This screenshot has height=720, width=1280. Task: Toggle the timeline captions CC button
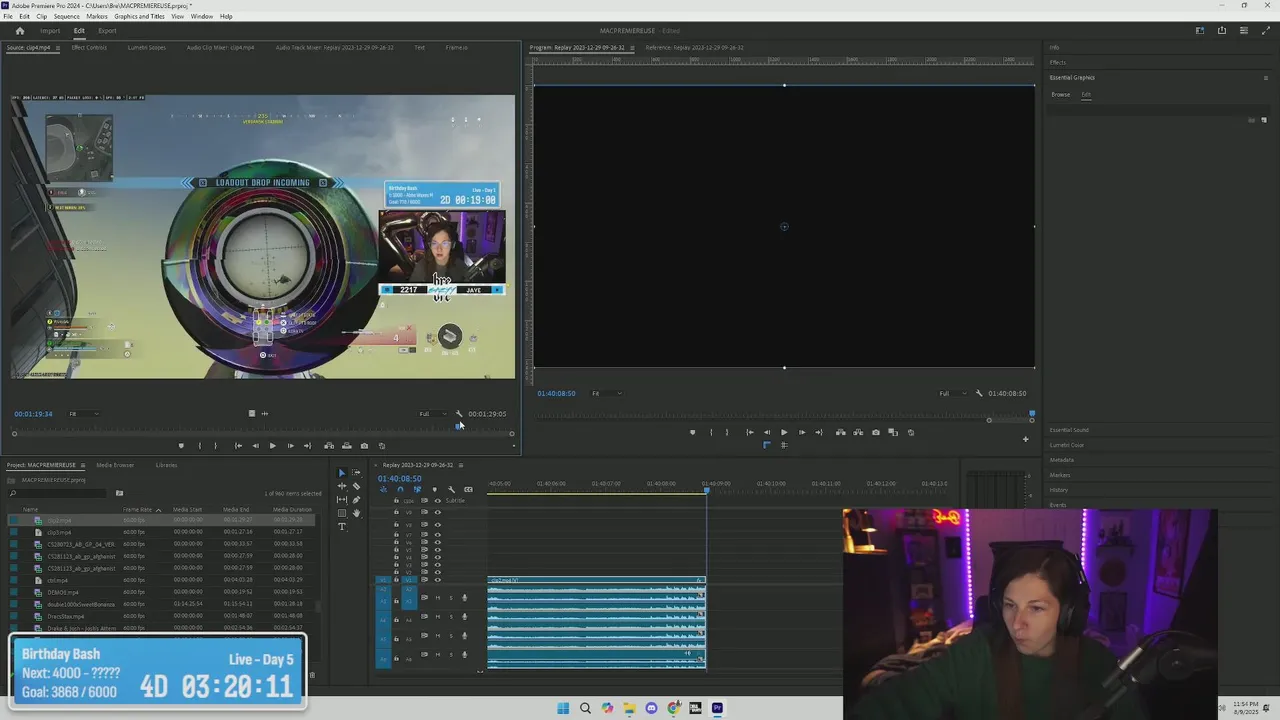tap(468, 490)
